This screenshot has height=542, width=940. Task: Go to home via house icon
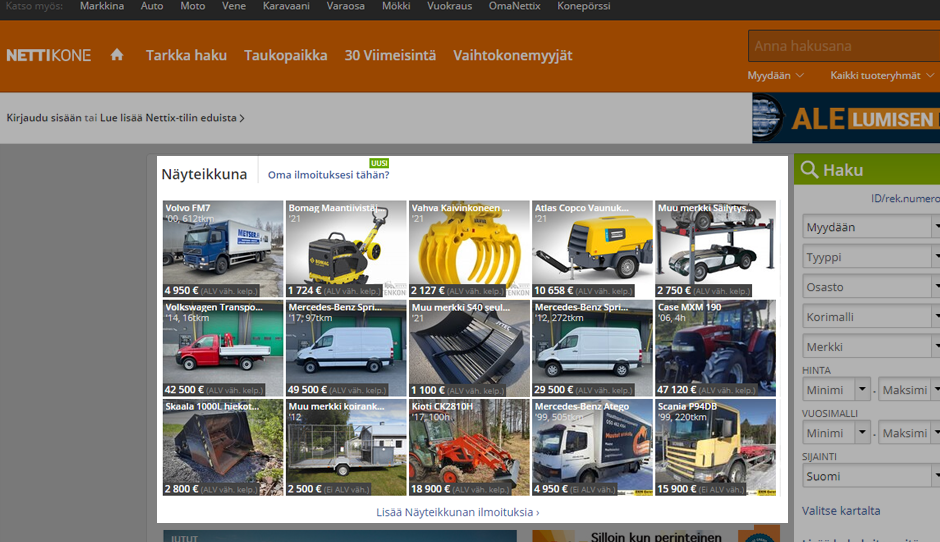click(117, 55)
